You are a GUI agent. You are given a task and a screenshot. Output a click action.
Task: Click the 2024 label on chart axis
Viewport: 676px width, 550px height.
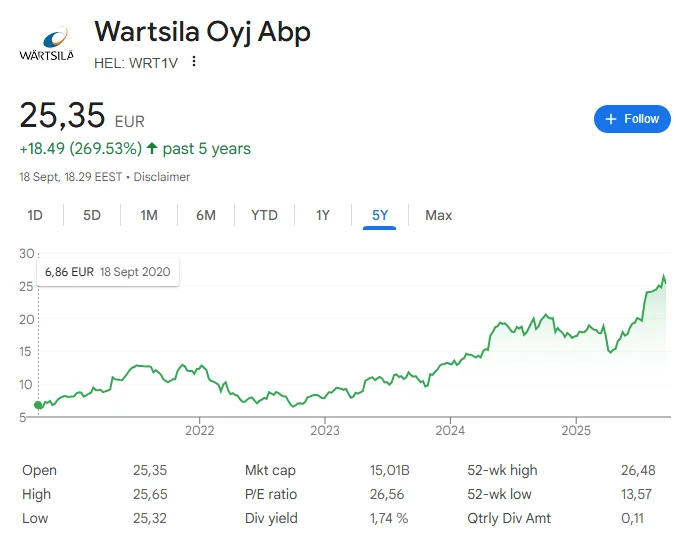tap(451, 431)
